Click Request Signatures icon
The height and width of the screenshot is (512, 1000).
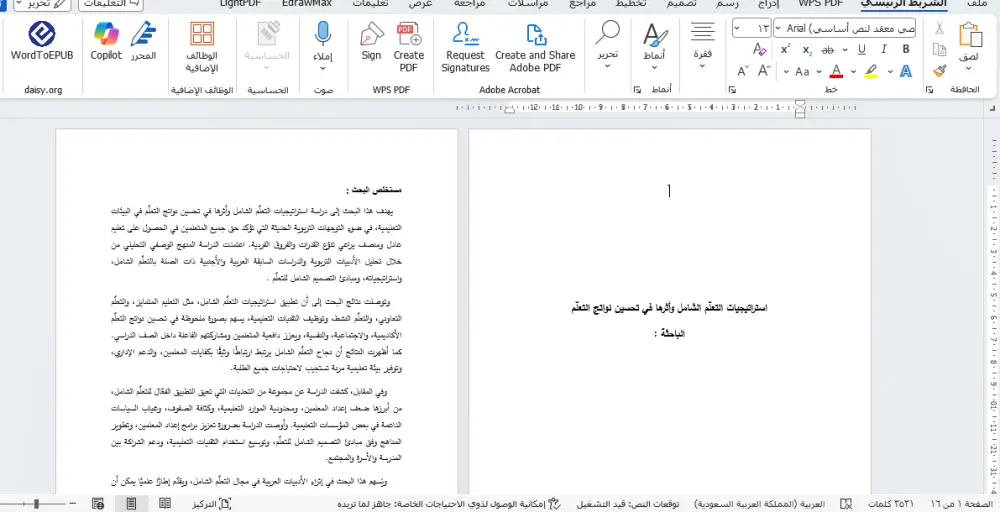tap(466, 47)
